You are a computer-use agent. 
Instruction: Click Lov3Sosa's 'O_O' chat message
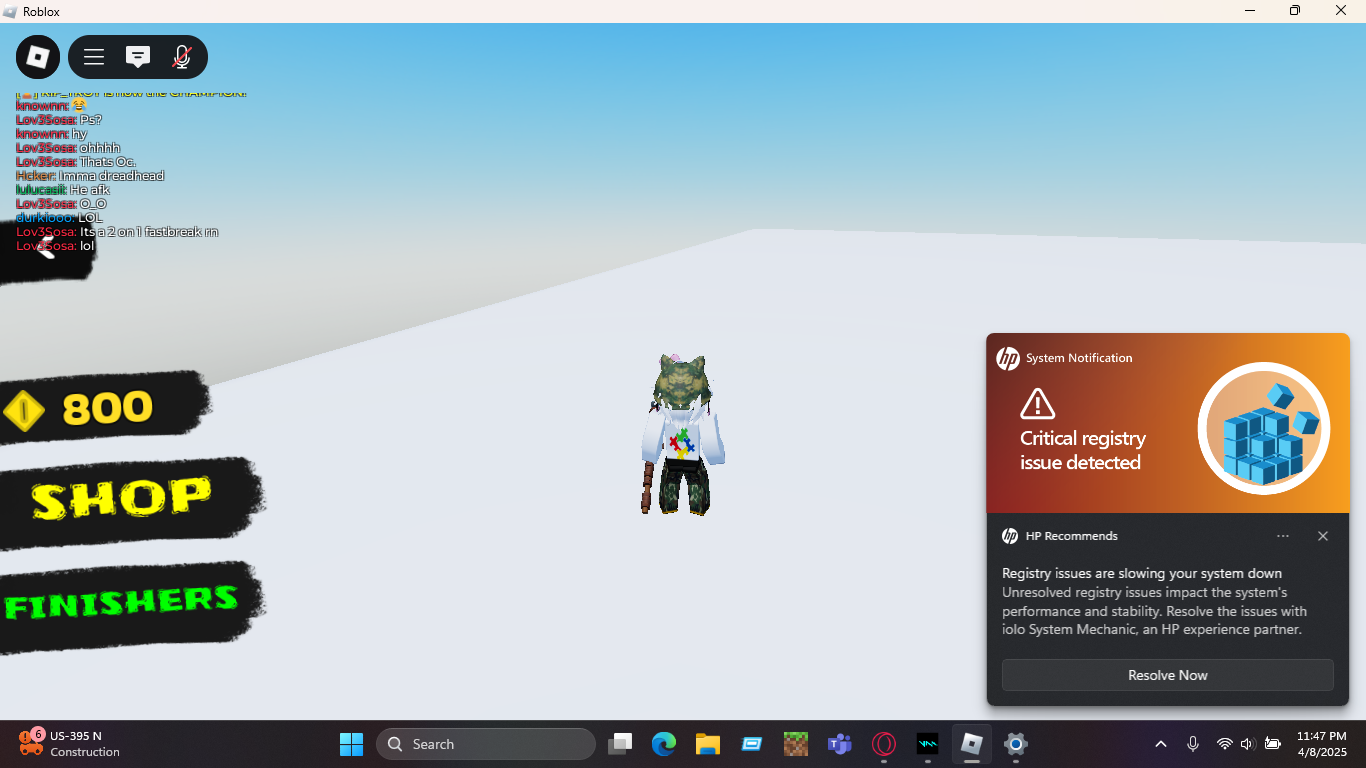[93, 204]
